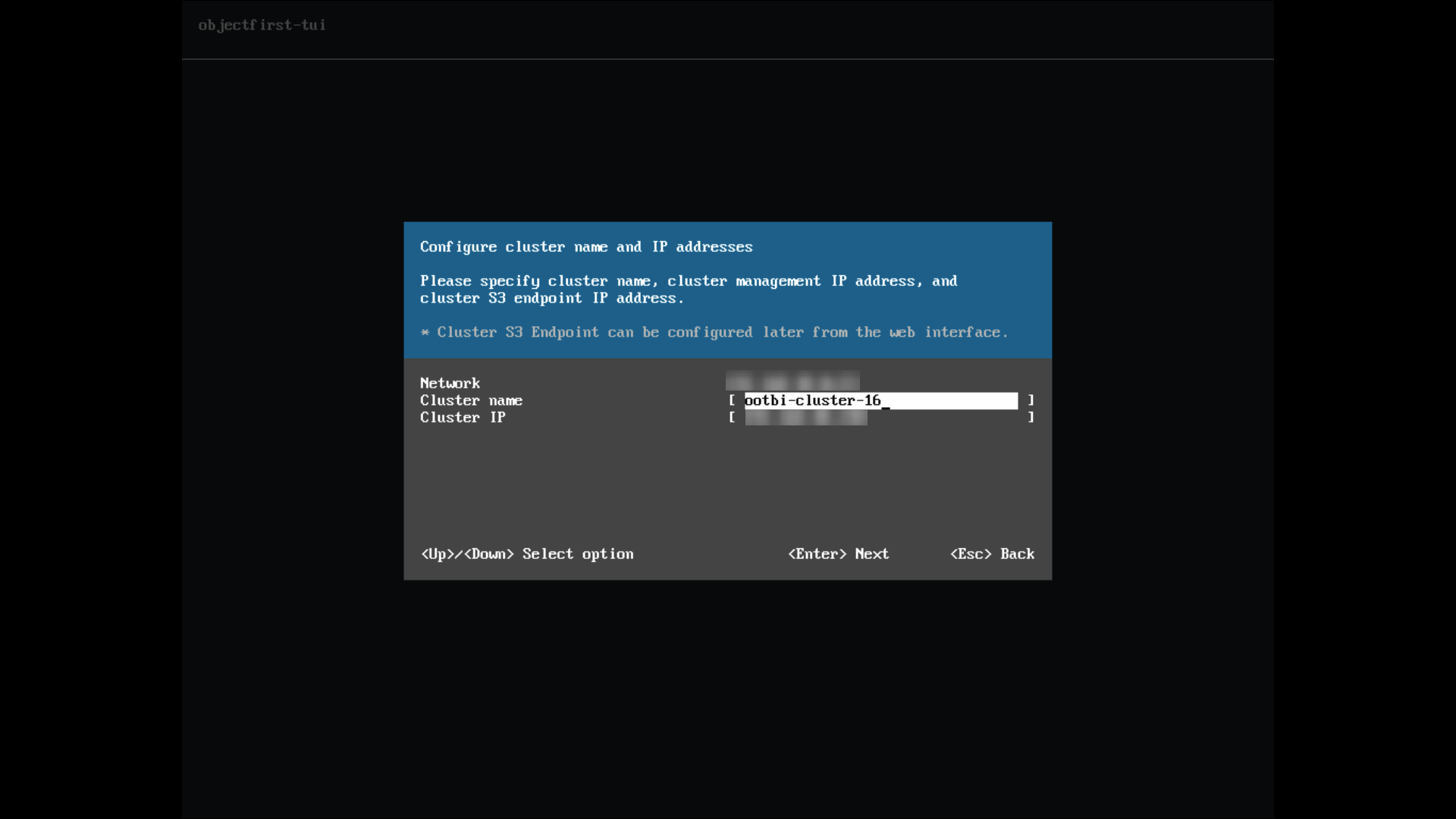Viewport: 1456px width, 819px height.
Task: Click the <Up>/<Down> Select option hint
Action: tap(527, 554)
